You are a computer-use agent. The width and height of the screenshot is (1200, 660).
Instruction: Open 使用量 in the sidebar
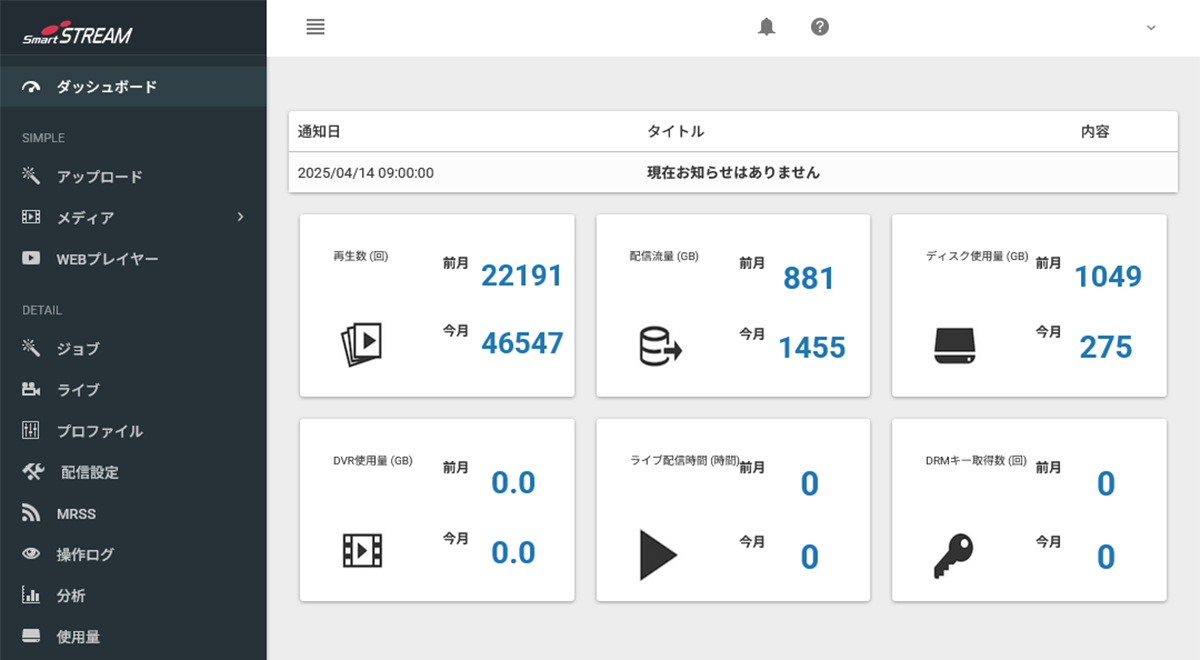click(78, 637)
